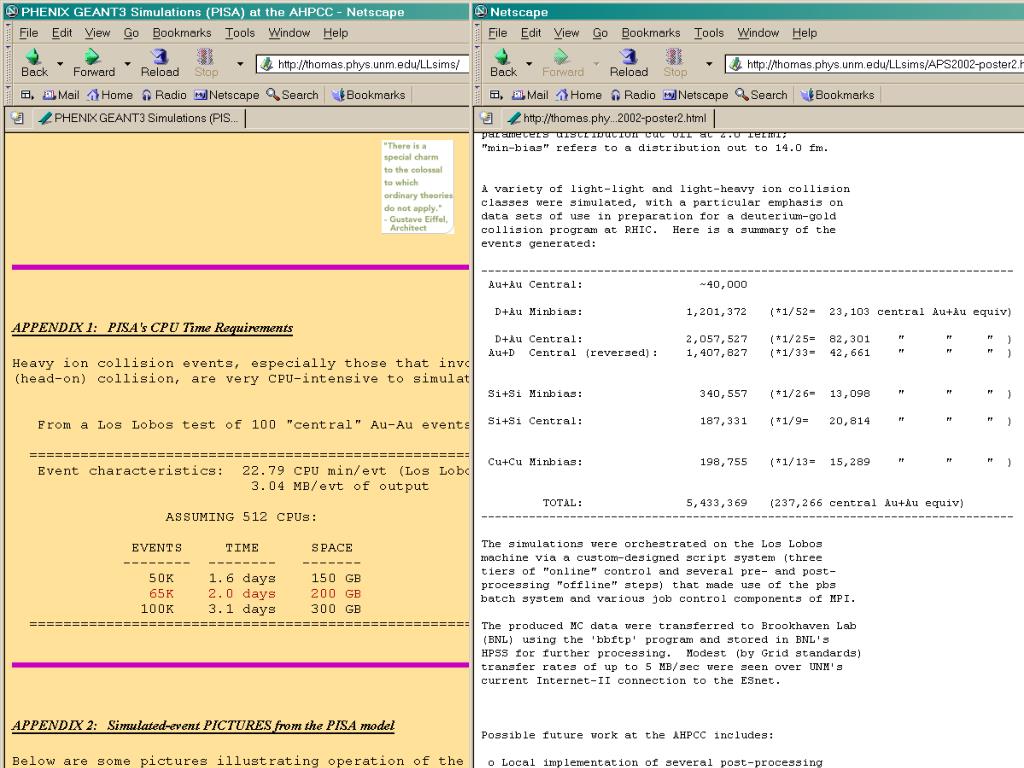Go Home in the APS2002-poster2 window

click(x=578, y=95)
